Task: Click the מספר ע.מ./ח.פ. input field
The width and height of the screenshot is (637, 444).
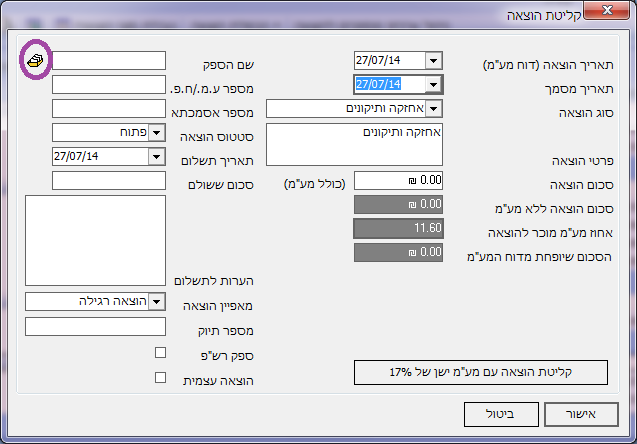Action: tap(109, 84)
